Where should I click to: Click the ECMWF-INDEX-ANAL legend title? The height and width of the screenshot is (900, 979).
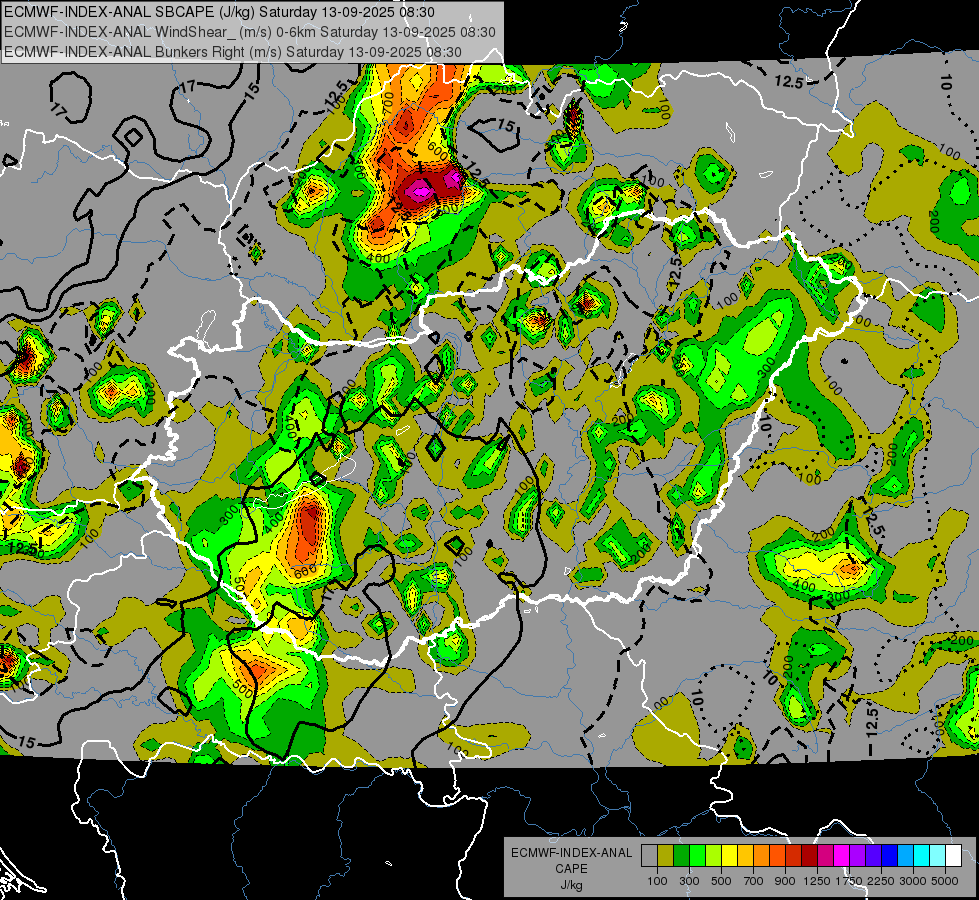tap(571, 853)
